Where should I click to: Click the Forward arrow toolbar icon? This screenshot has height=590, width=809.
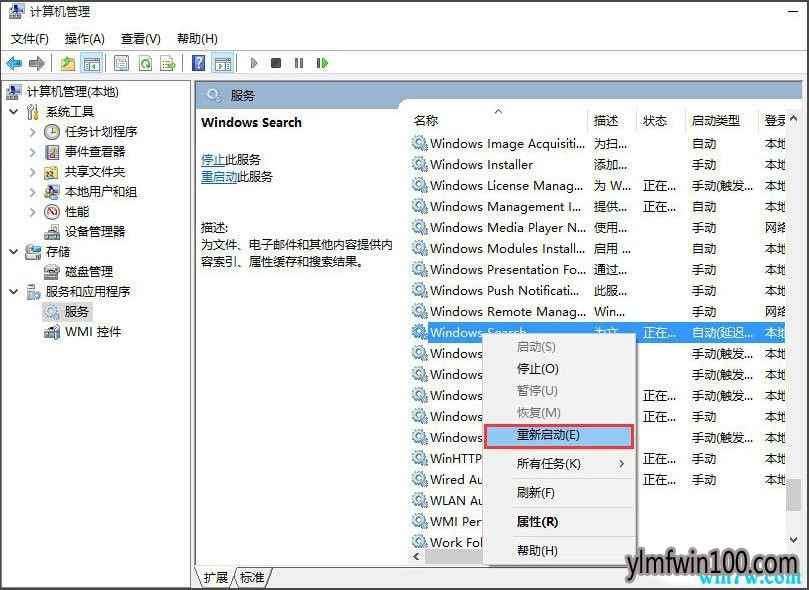(x=37, y=63)
